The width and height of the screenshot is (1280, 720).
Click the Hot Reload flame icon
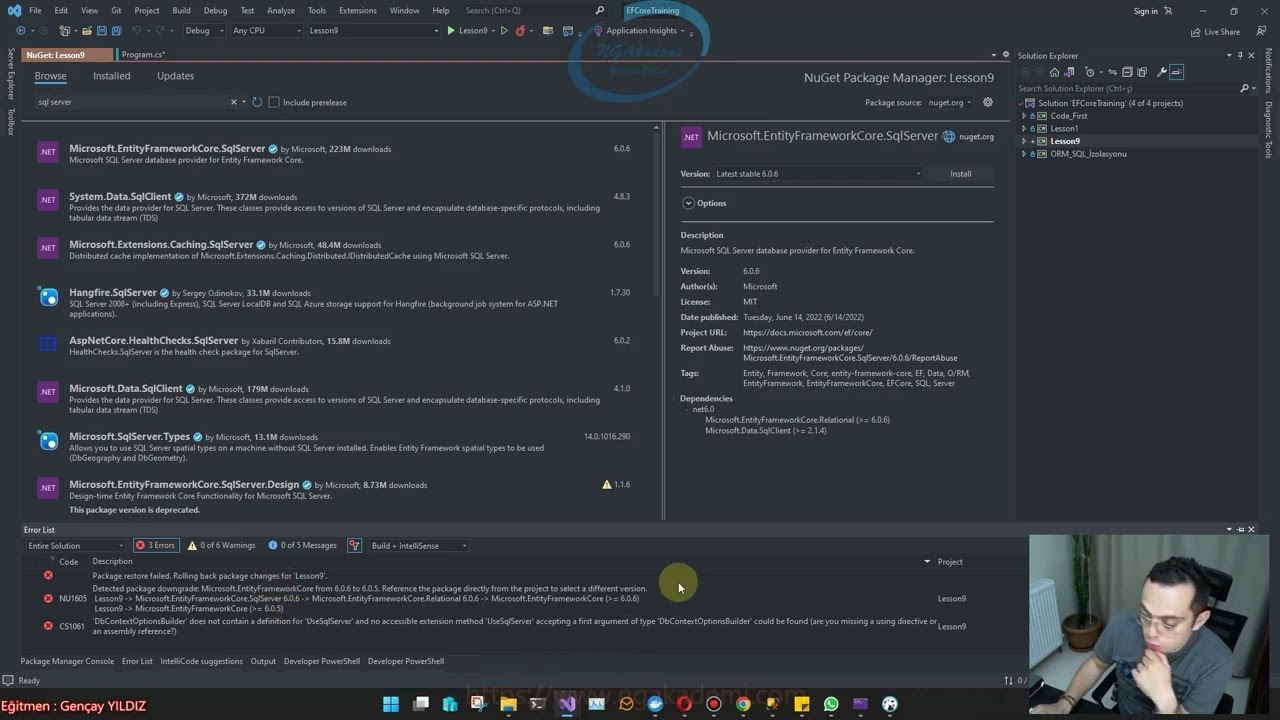click(520, 30)
